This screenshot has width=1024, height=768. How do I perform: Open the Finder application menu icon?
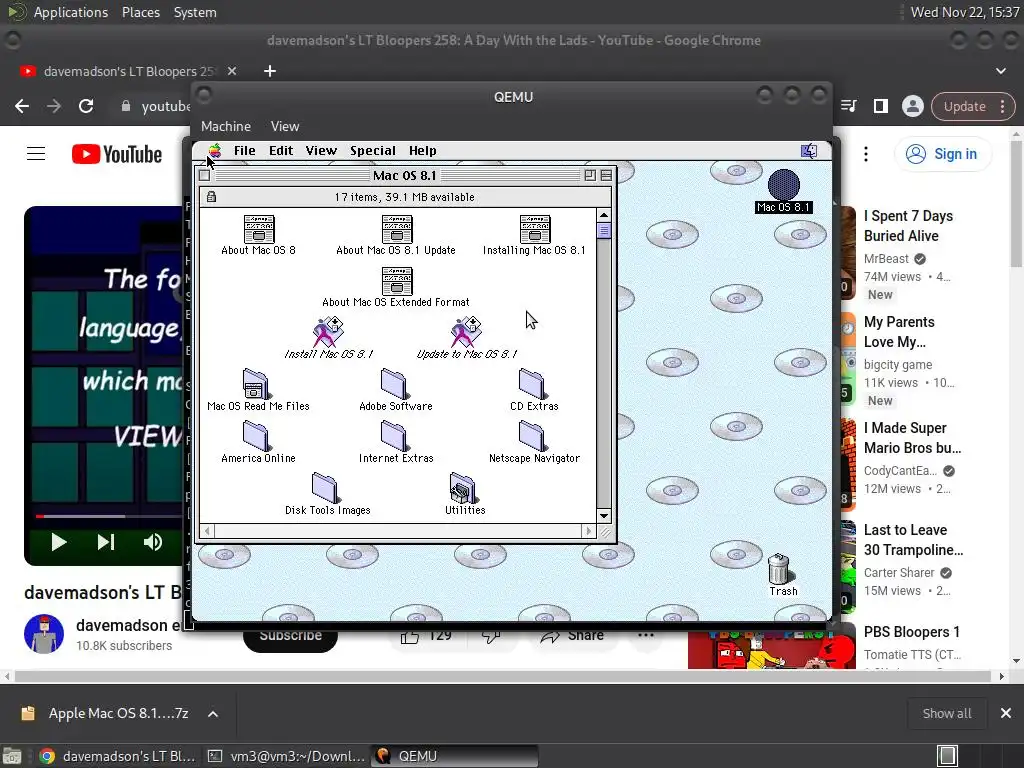[808, 151]
